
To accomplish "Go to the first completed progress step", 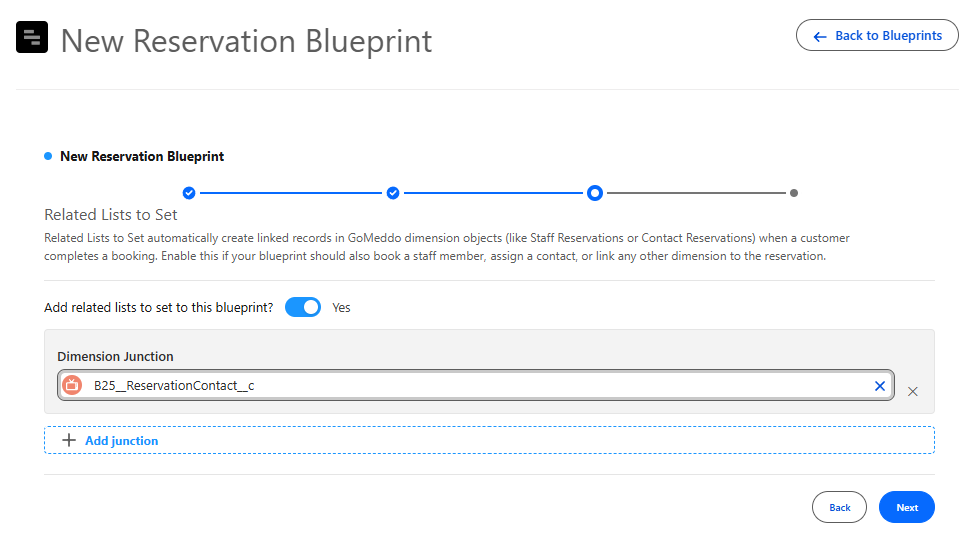I will point(189,193).
